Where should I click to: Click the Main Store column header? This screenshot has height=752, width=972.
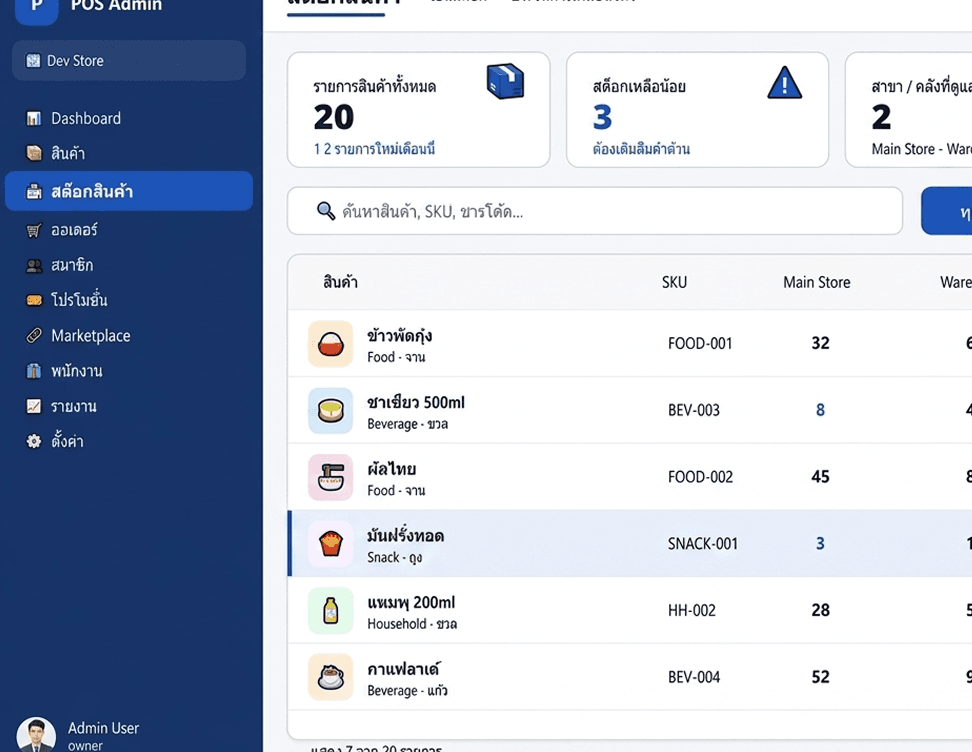point(816,282)
